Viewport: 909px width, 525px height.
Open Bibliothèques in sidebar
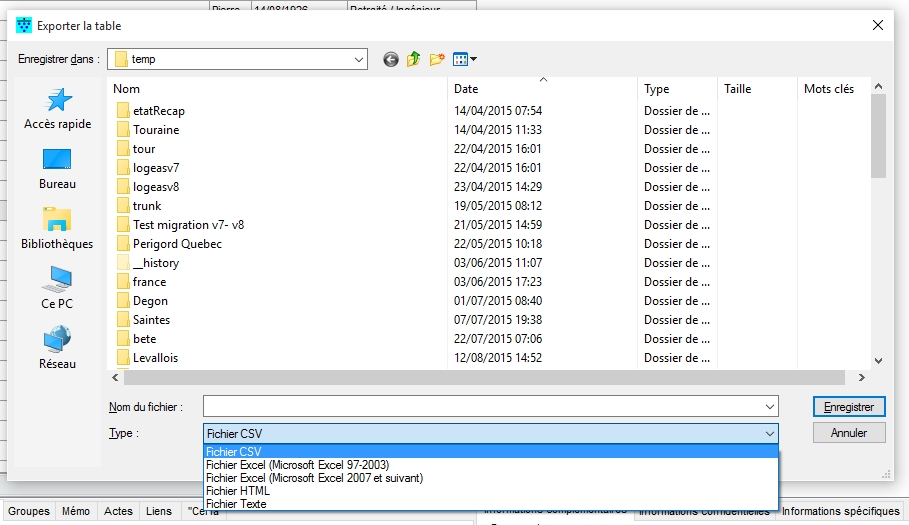point(57,228)
